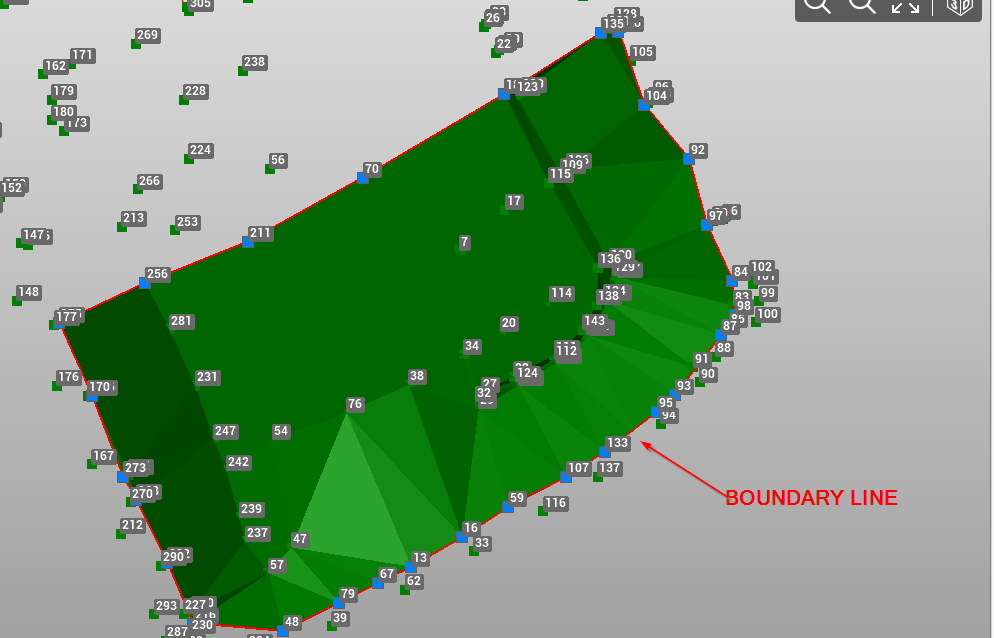994x638 pixels.
Task: Switch to the 3D cube view
Action: (x=959, y=6)
